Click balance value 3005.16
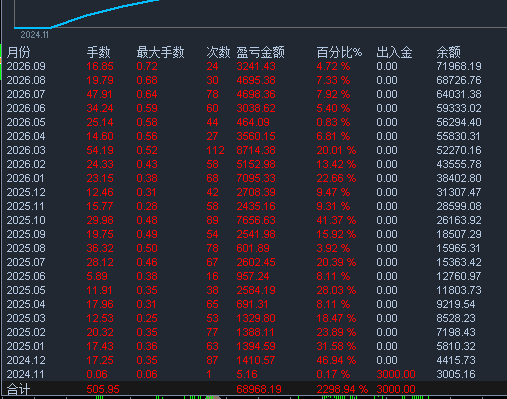 click(456, 374)
